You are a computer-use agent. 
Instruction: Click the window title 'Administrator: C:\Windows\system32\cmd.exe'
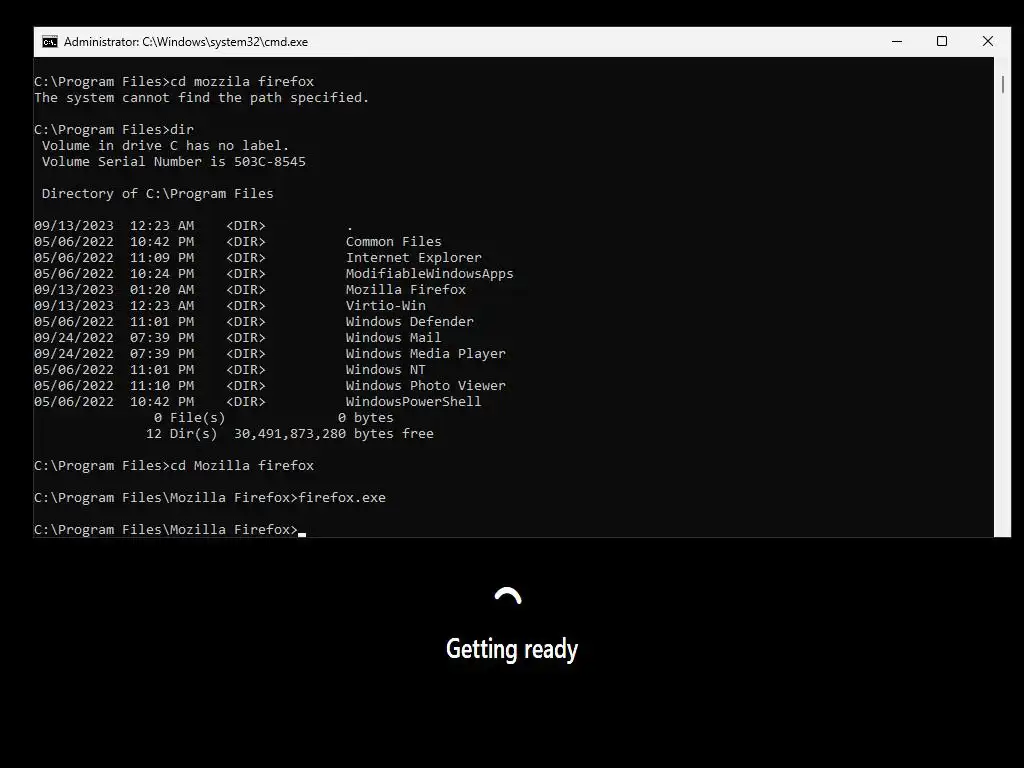[185, 42]
